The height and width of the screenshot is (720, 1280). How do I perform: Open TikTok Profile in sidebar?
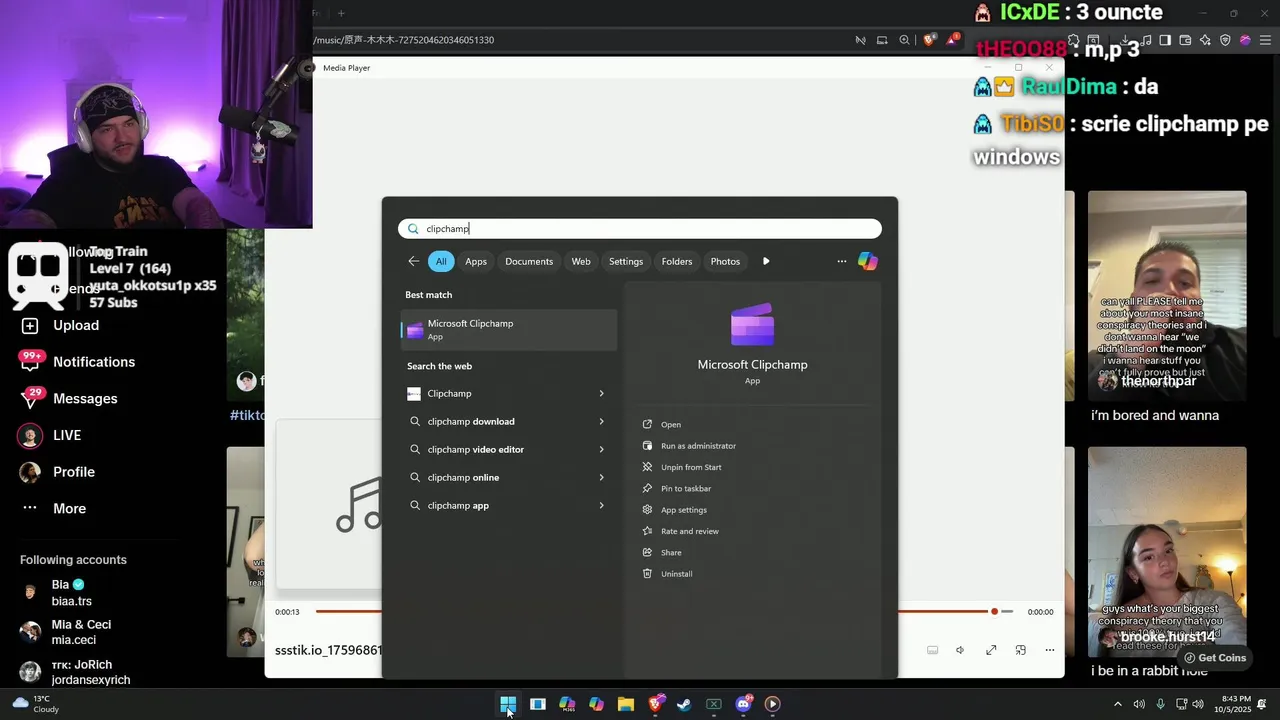(x=58, y=472)
